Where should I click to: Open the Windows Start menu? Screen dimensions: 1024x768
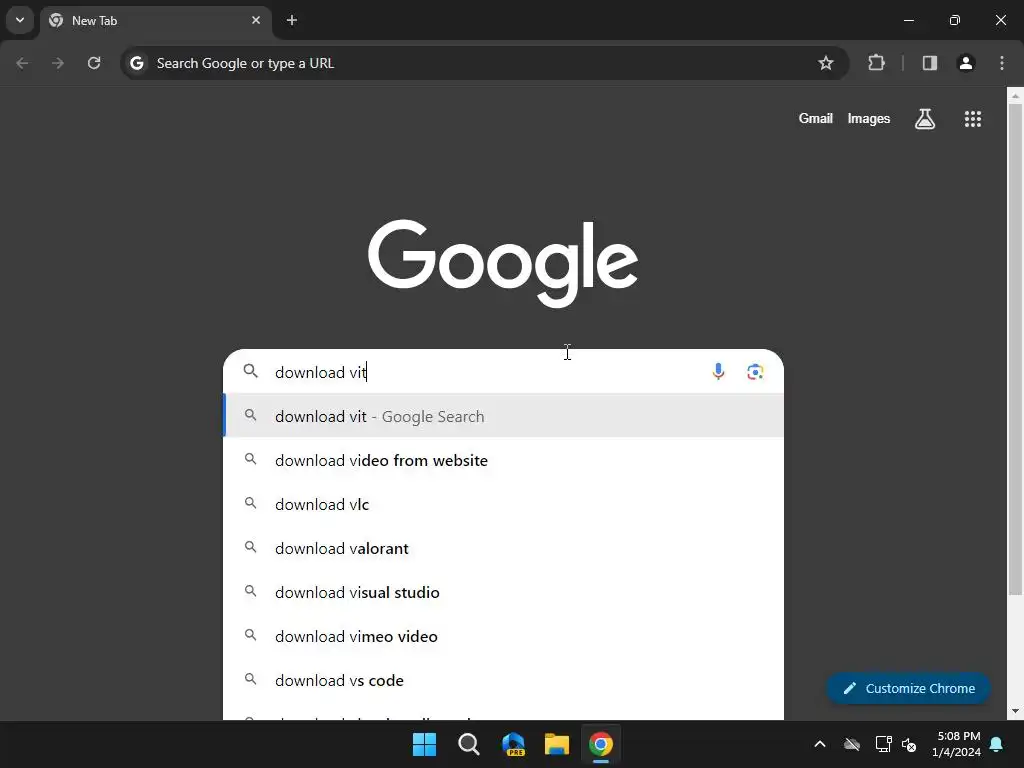click(424, 744)
